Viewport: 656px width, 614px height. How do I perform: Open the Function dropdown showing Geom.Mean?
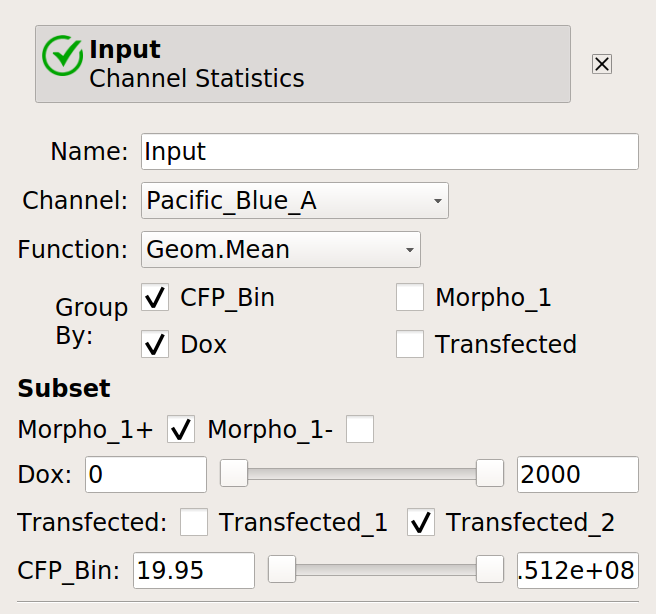pyautogui.click(x=281, y=249)
